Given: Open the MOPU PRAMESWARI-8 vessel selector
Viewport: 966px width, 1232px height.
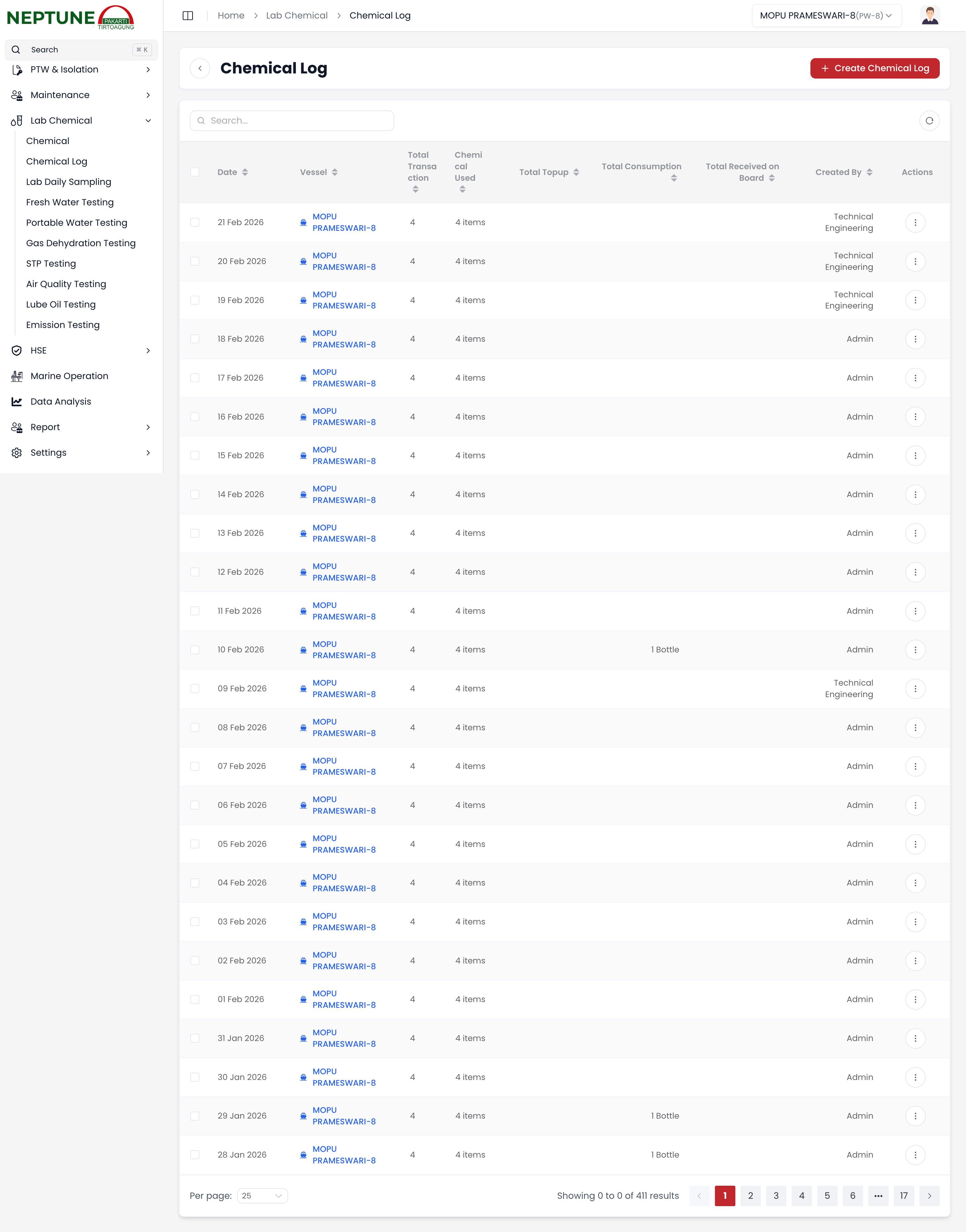Looking at the screenshot, I should 826,15.
